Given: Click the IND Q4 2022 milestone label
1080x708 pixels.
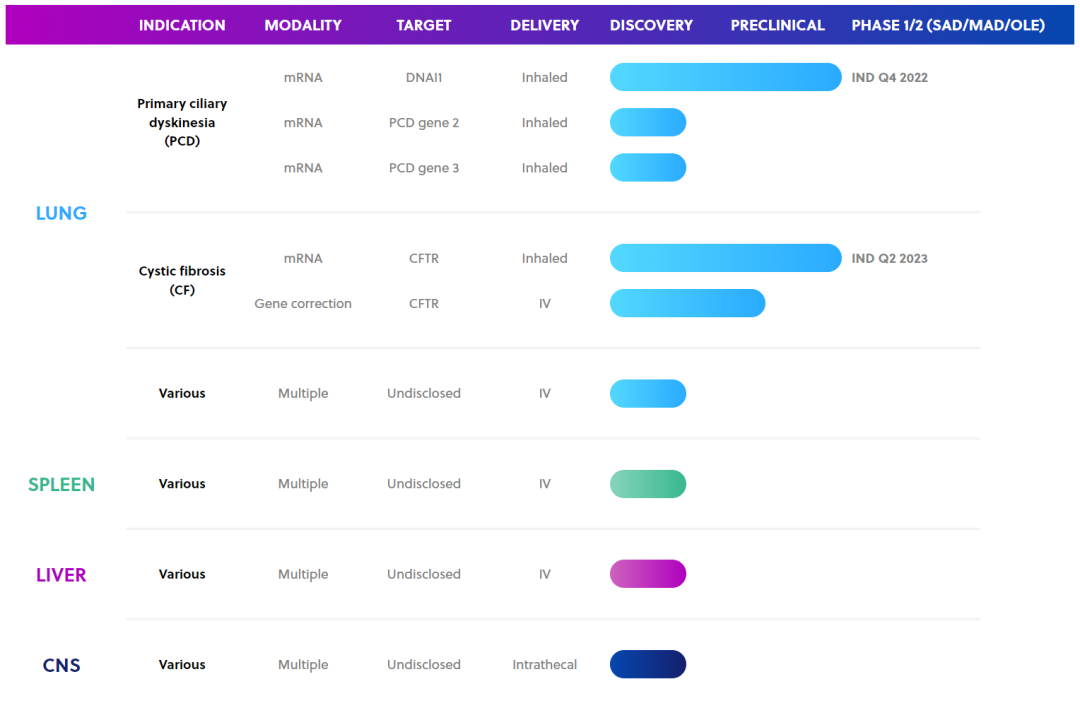Looking at the screenshot, I should point(889,77).
